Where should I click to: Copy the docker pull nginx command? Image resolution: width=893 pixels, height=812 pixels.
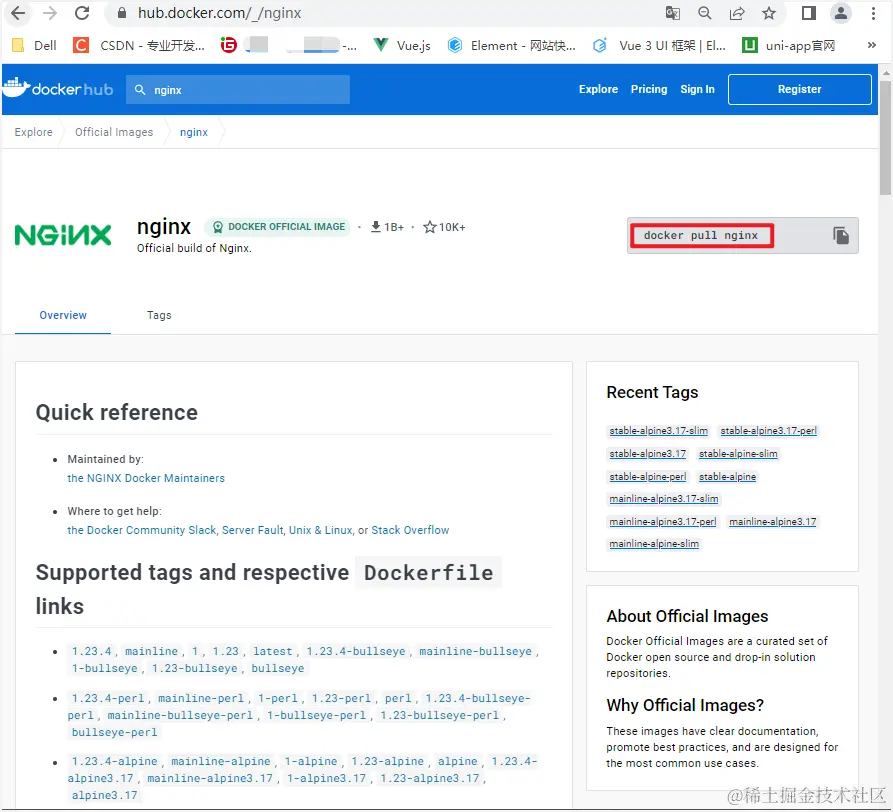(840, 235)
